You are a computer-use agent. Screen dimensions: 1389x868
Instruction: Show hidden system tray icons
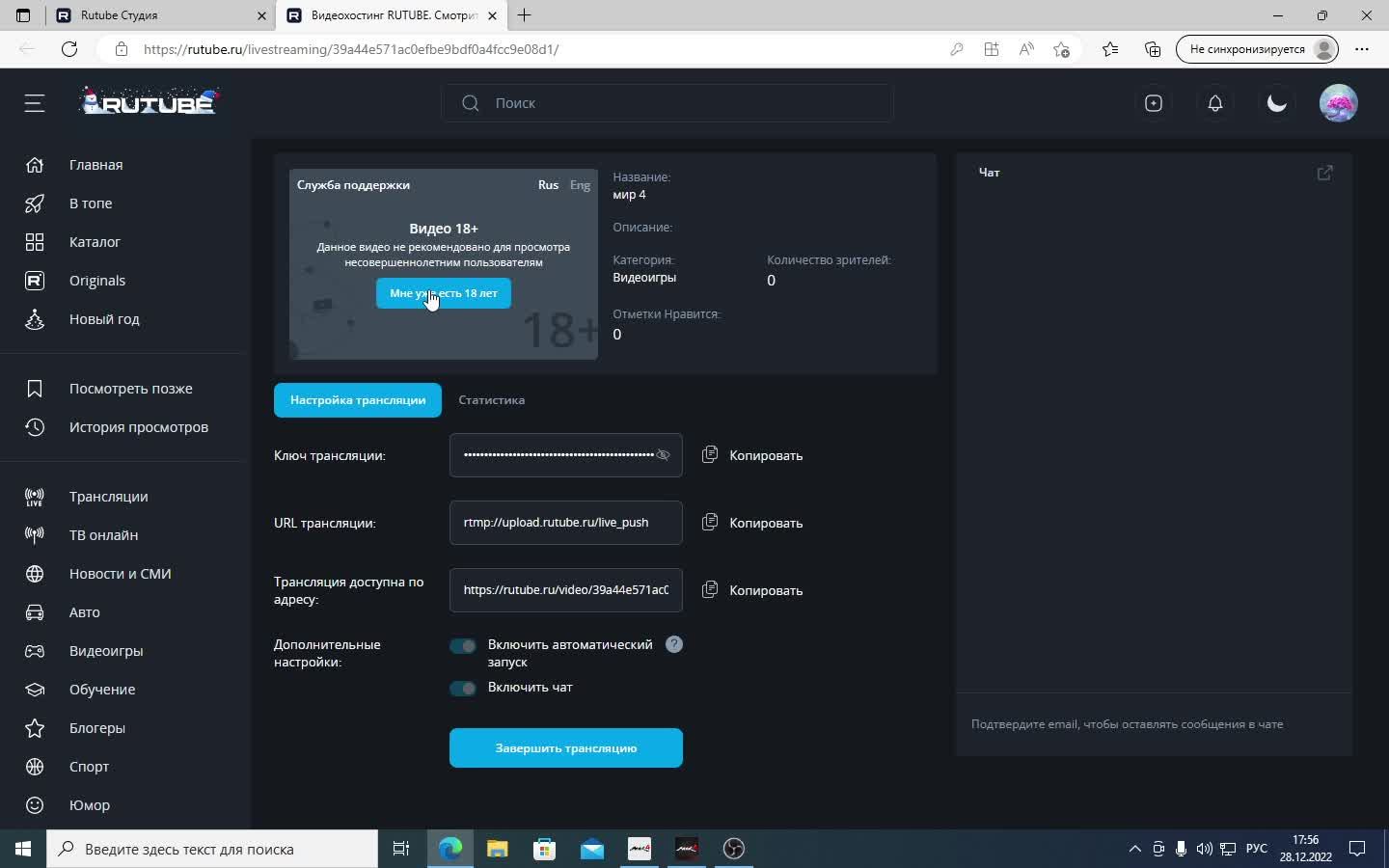point(1134,849)
